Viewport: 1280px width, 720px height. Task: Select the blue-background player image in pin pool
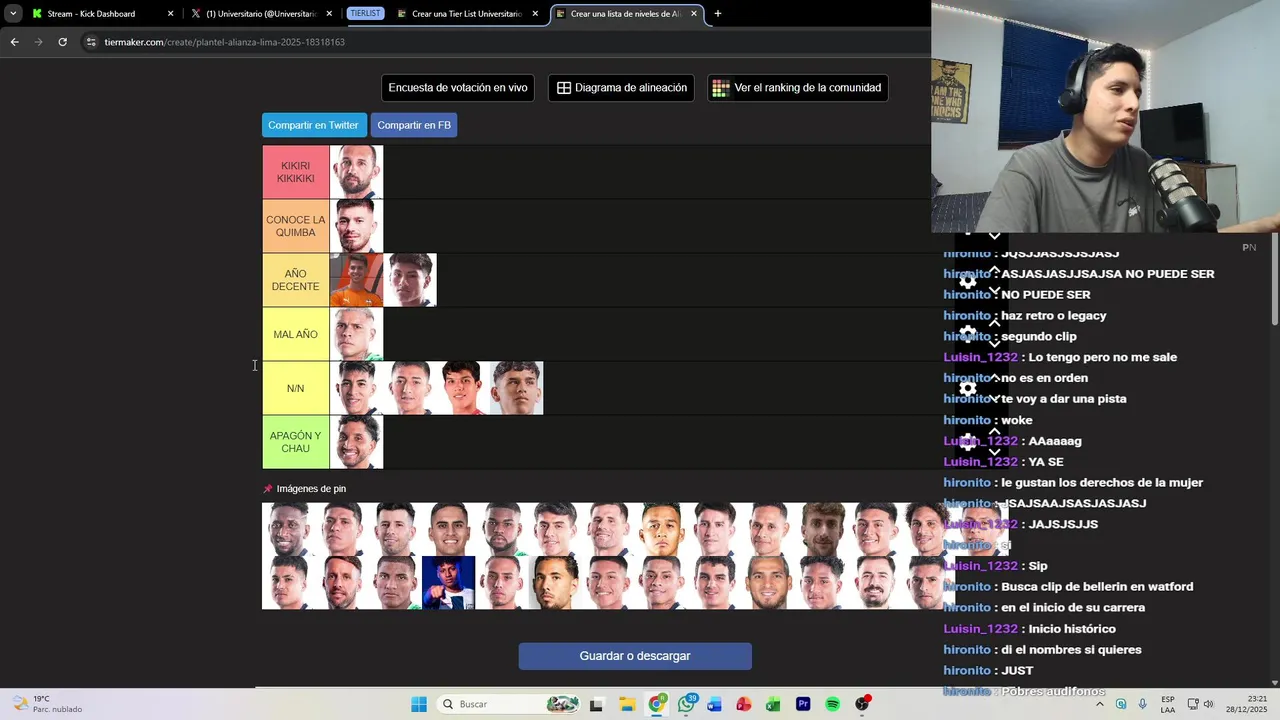coord(449,583)
